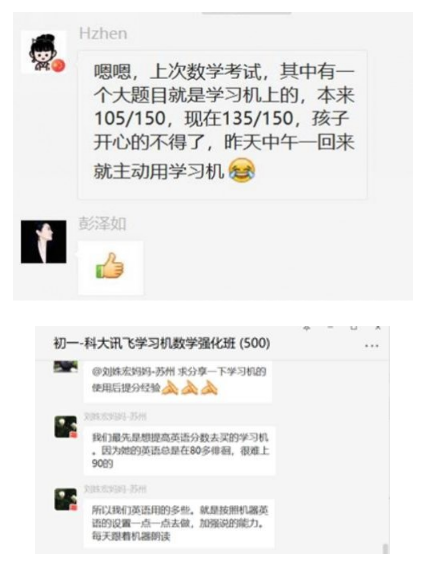Click 彭泽如's dark profile avatar
The width and height of the screenshot is (432, 562).
pyautogui.click(x=43, y=242)
